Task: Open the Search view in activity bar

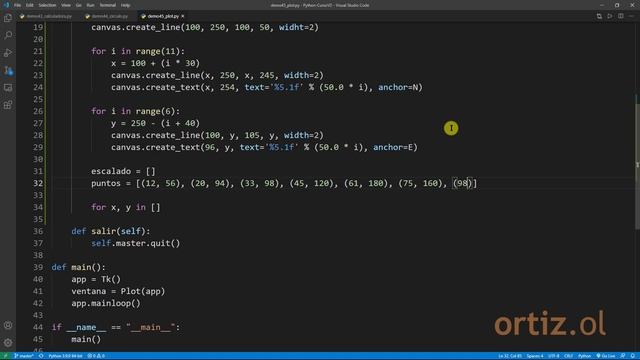Action: point(8,36)
